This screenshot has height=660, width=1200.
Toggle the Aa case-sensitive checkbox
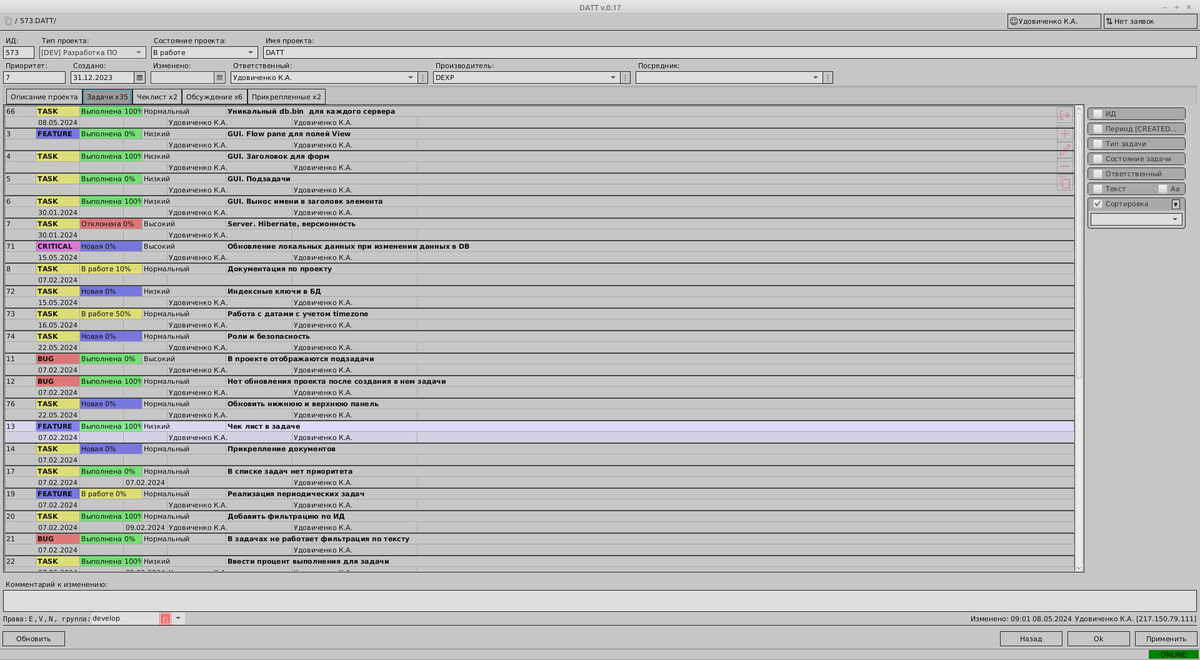pos(1162,189)
